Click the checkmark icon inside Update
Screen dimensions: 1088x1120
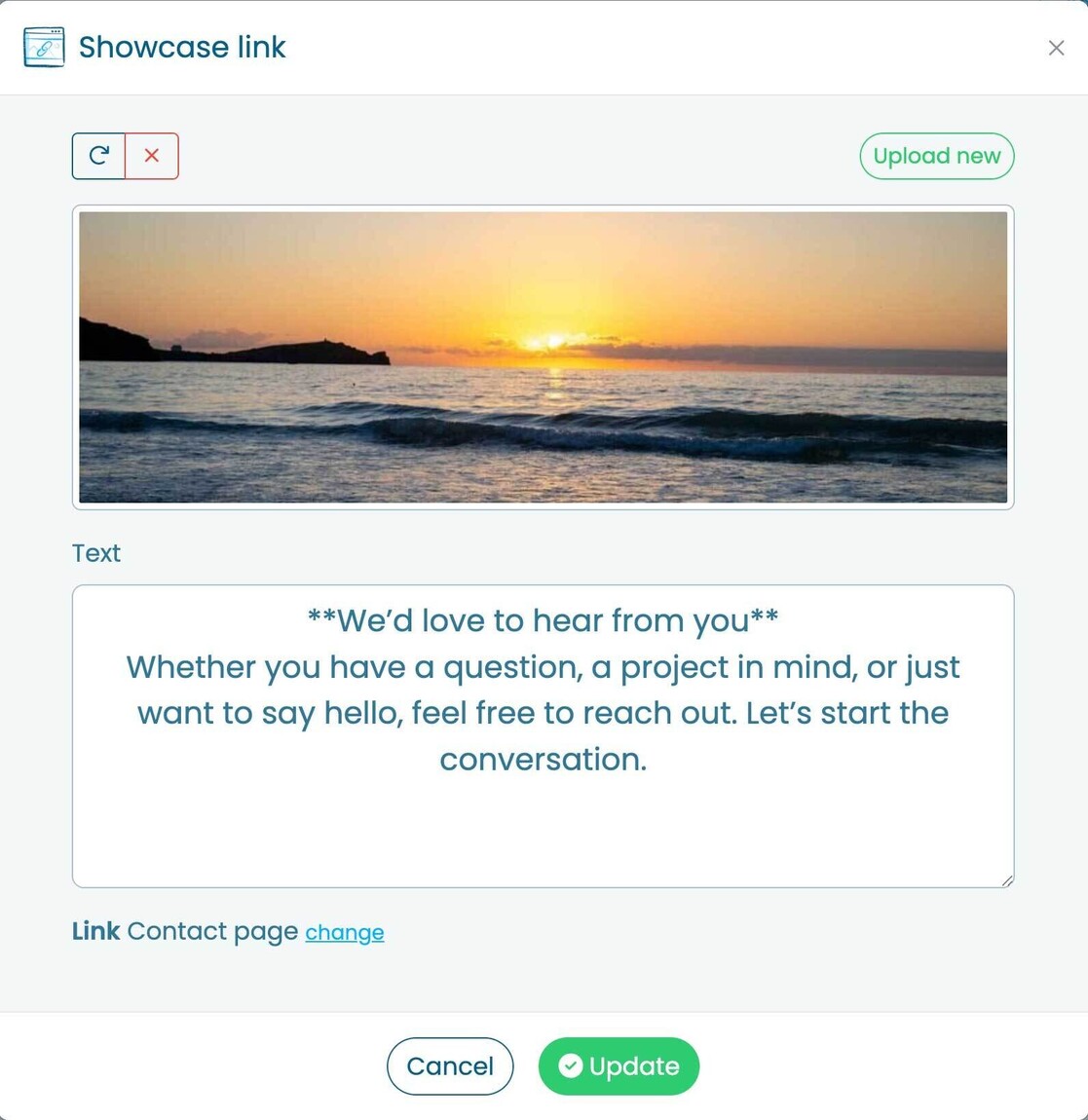pyautogui.click(x=571, y=1066)
